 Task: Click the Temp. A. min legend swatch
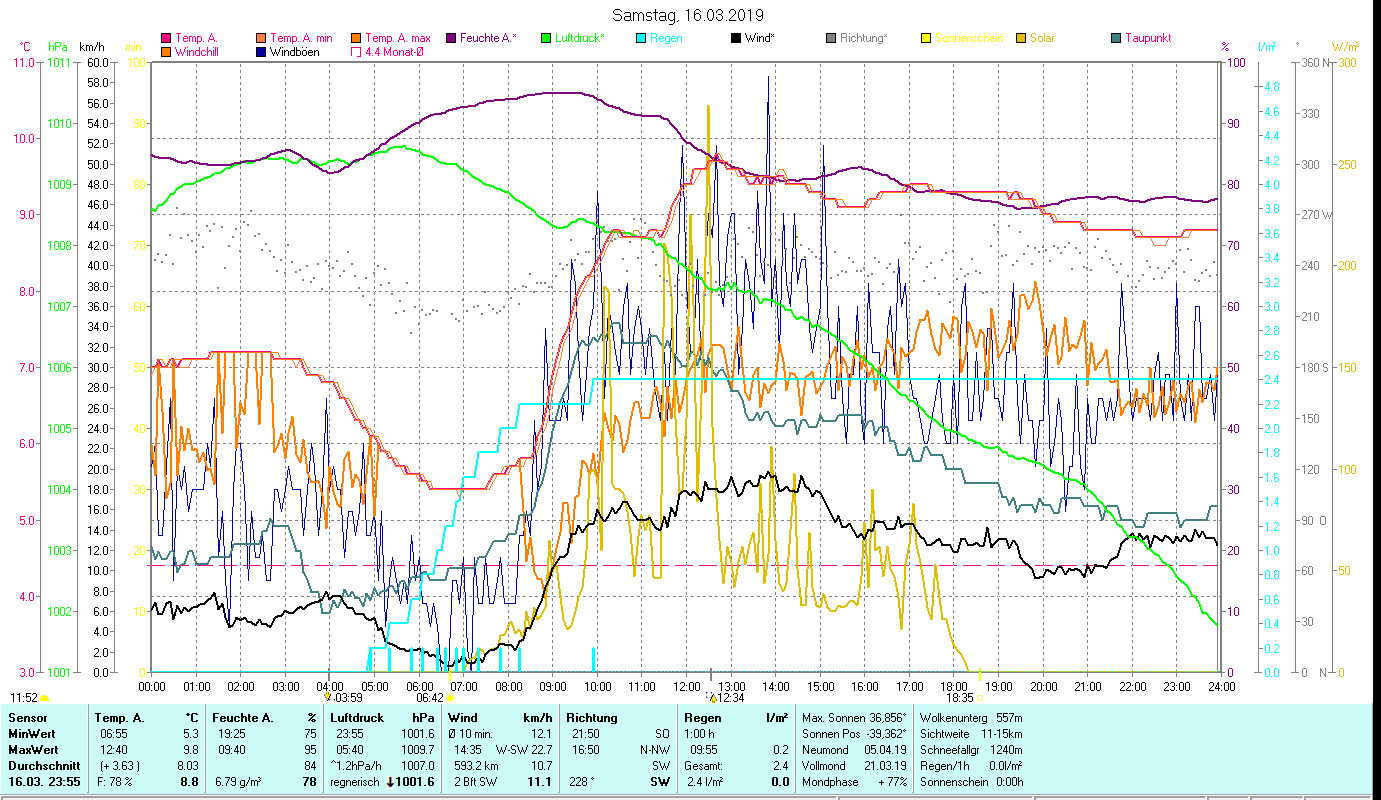pos(262,38)
